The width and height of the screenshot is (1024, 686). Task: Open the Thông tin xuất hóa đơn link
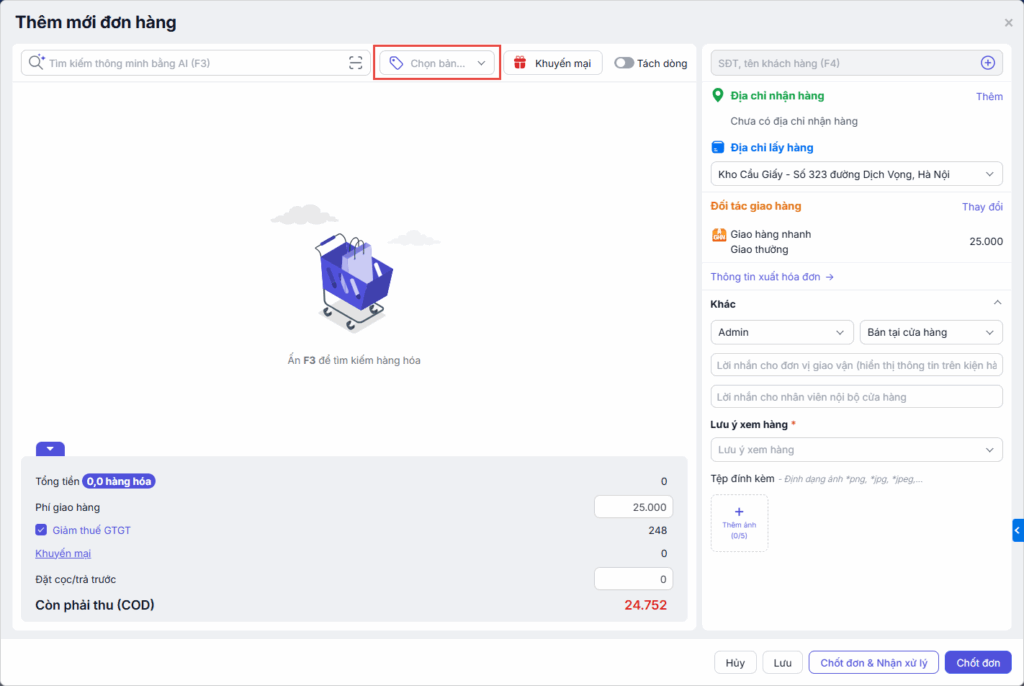pos(772,277)
